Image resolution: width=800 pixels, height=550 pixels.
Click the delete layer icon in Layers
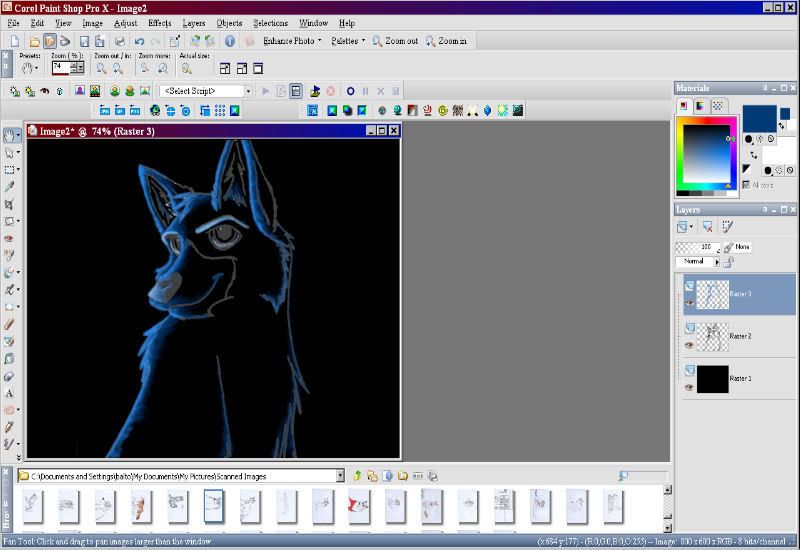click(708, 226)
